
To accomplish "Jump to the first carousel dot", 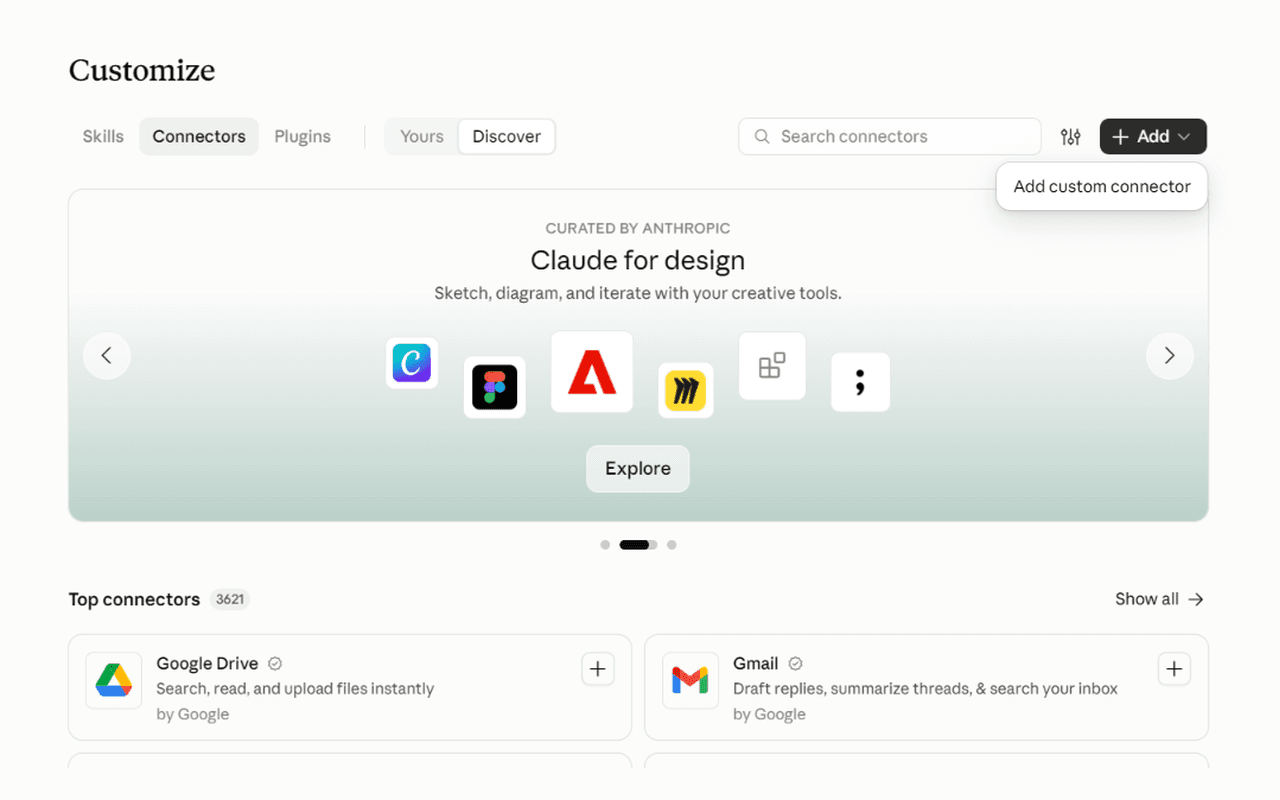I will coord(605,545).
